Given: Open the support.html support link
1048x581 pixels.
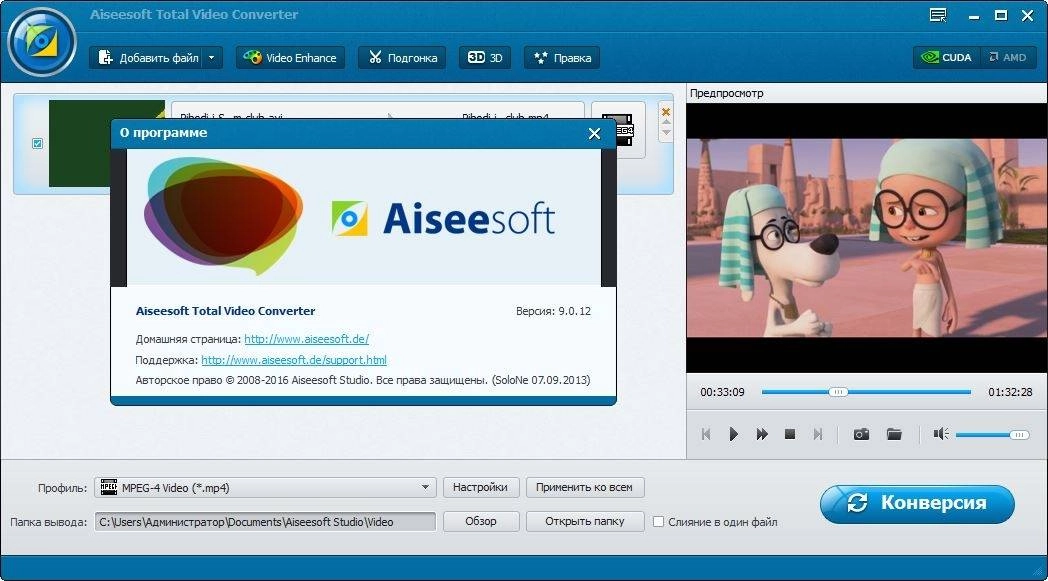Looking at the screenshot, I should click(293, 360).
